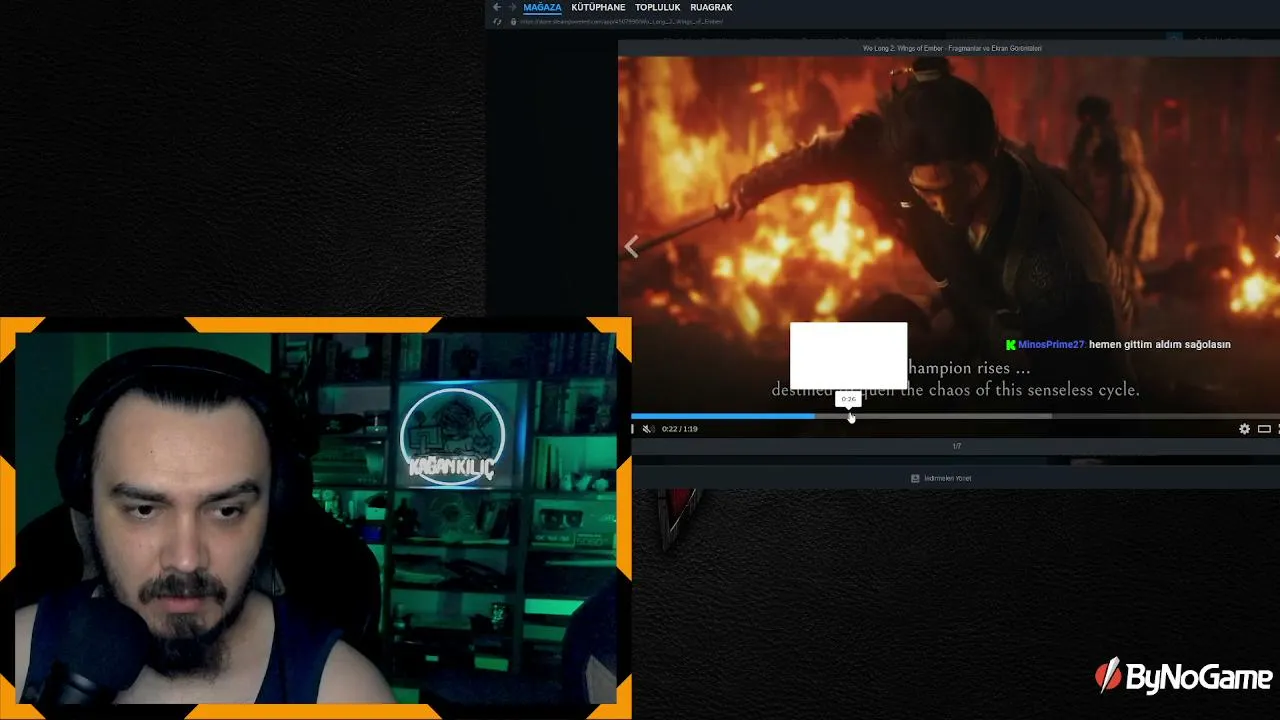Show the previous trailer or screenshot
The height and width of the screenshot is (720, 1280).
(x=631, y=246)
